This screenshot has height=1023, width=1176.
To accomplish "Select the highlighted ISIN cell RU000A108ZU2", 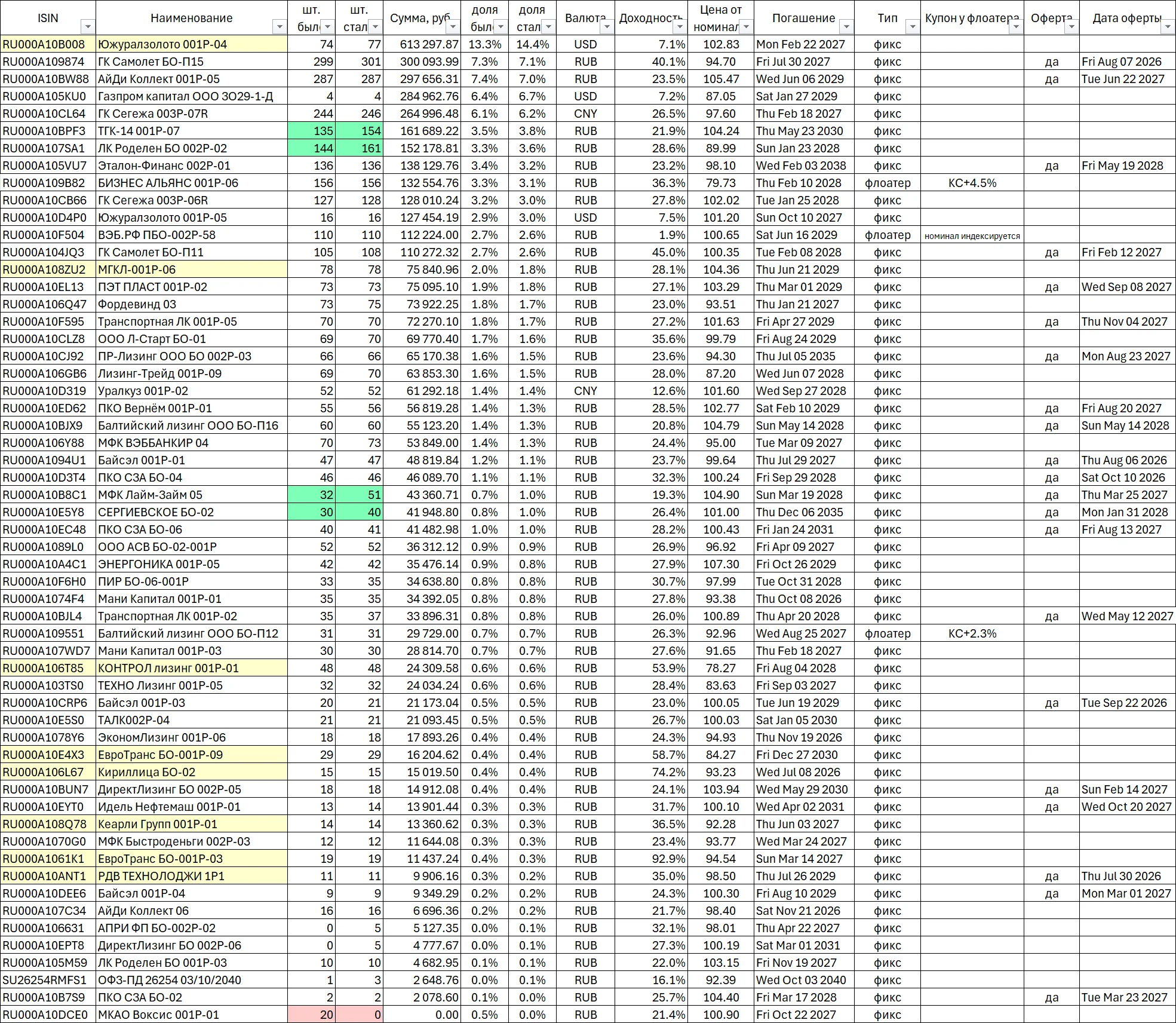I will pos(48,269).
